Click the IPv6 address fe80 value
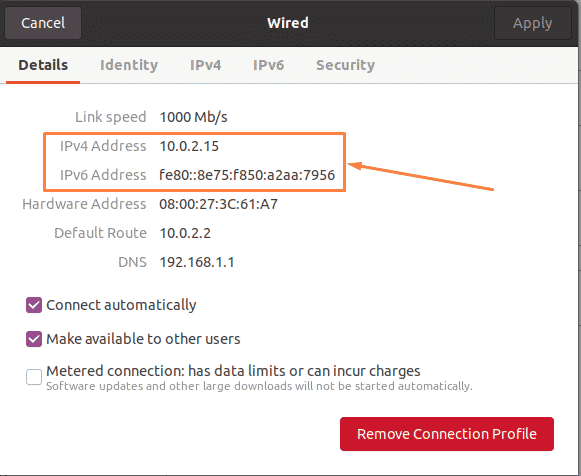Screen dimensions: 581x476 pos(247,175)
